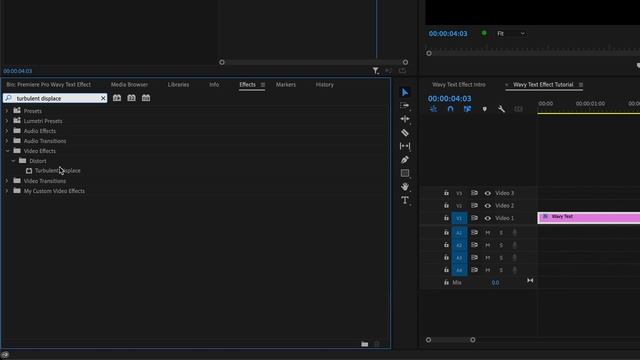Select the Razor tool
Viewport: 640px width, 360px height.
[404, 133]
